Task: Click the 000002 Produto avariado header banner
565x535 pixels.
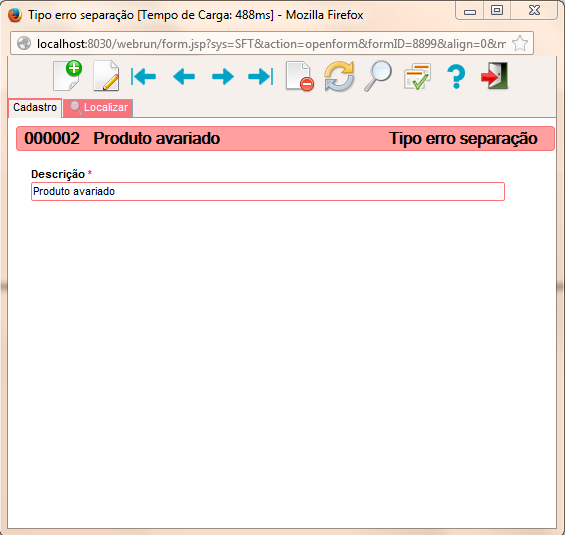Action: pos(285,138)
